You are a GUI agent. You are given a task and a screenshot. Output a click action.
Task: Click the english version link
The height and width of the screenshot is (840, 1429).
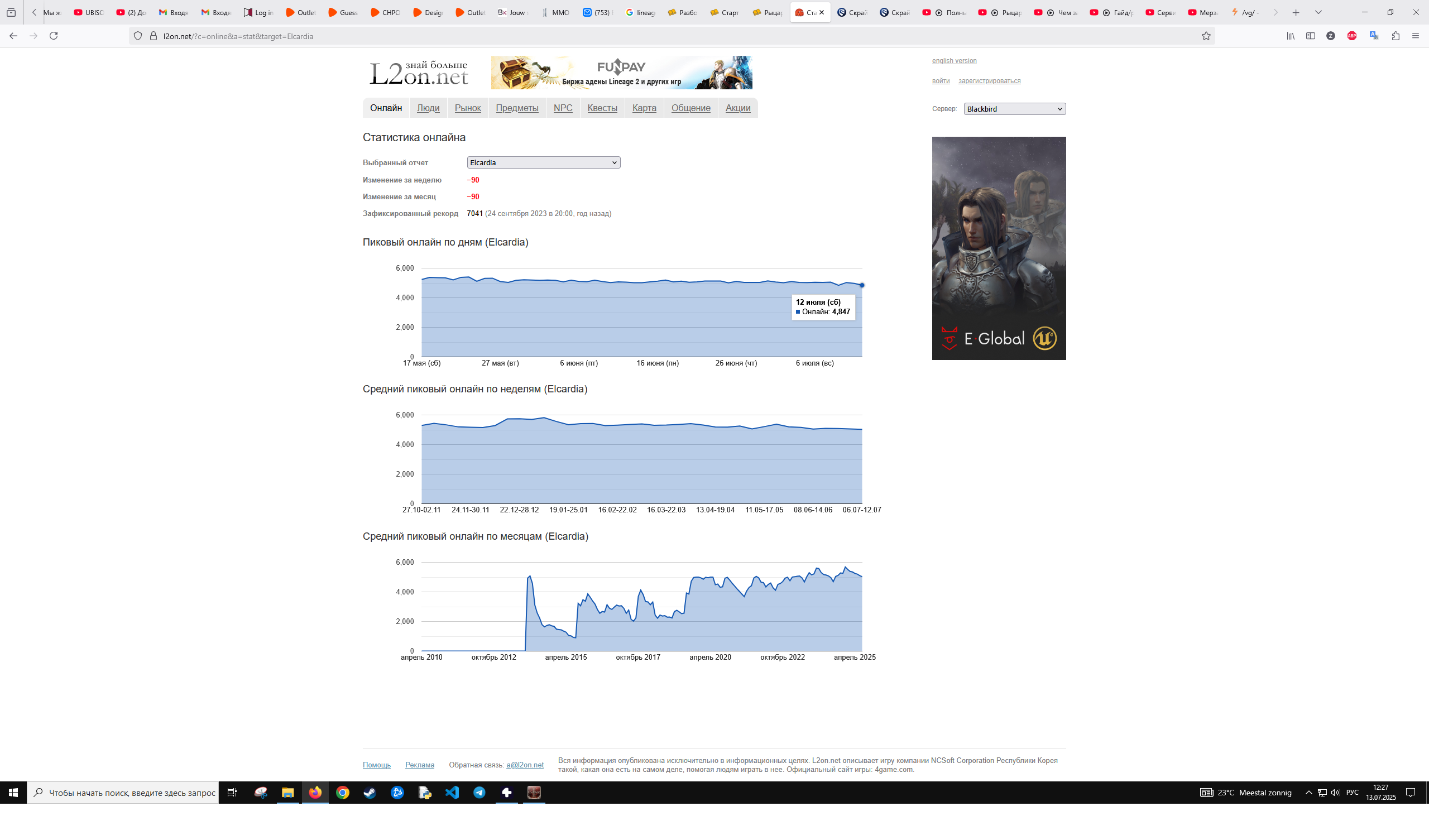[954, 61]
